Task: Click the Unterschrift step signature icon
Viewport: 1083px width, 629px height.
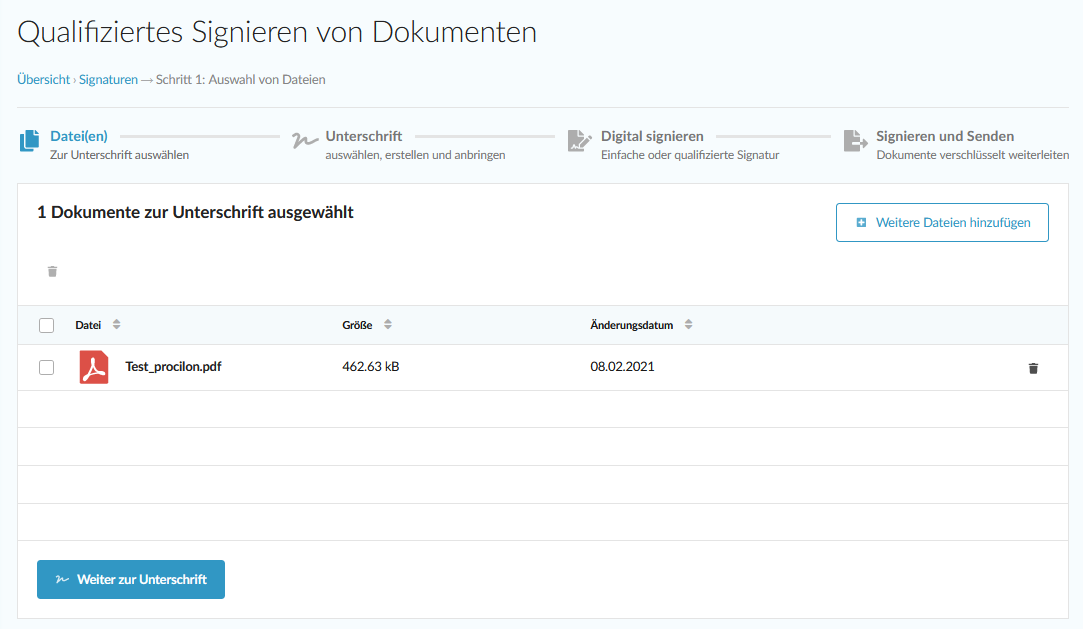Action: point(303,141)
